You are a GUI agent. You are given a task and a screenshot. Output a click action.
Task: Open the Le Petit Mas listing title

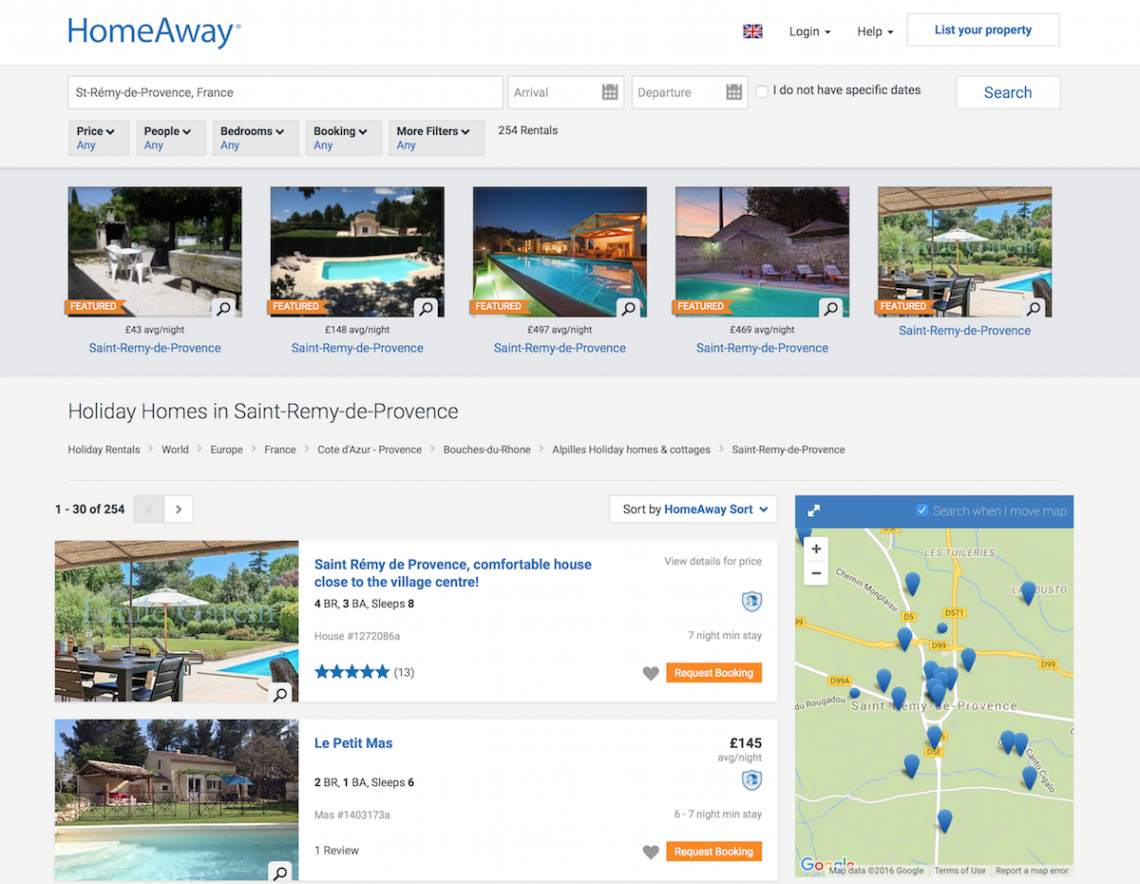point(353,743)
